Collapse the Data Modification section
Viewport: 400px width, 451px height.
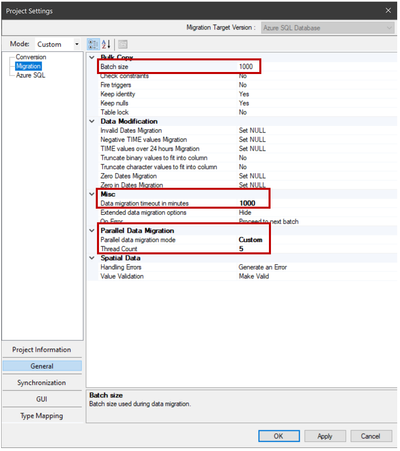pyautogui.click(x=92, y=121)
